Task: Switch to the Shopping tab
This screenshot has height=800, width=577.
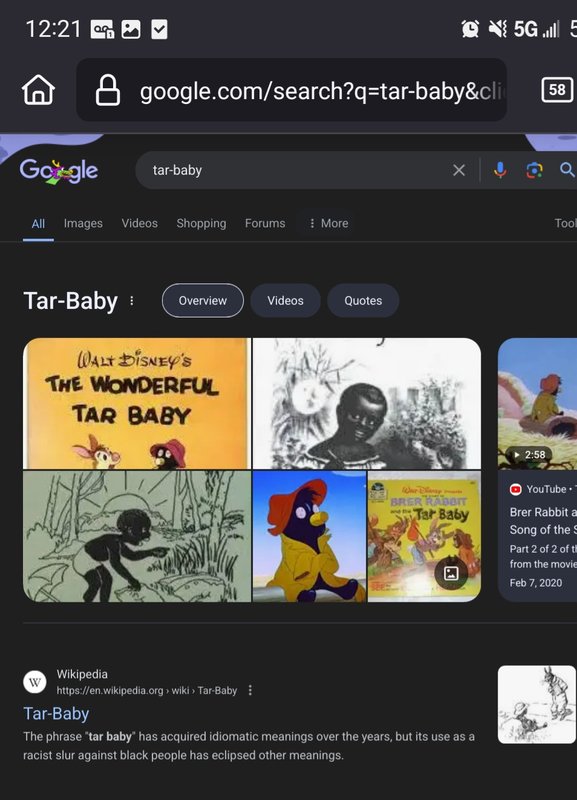Action: [201, 223]
